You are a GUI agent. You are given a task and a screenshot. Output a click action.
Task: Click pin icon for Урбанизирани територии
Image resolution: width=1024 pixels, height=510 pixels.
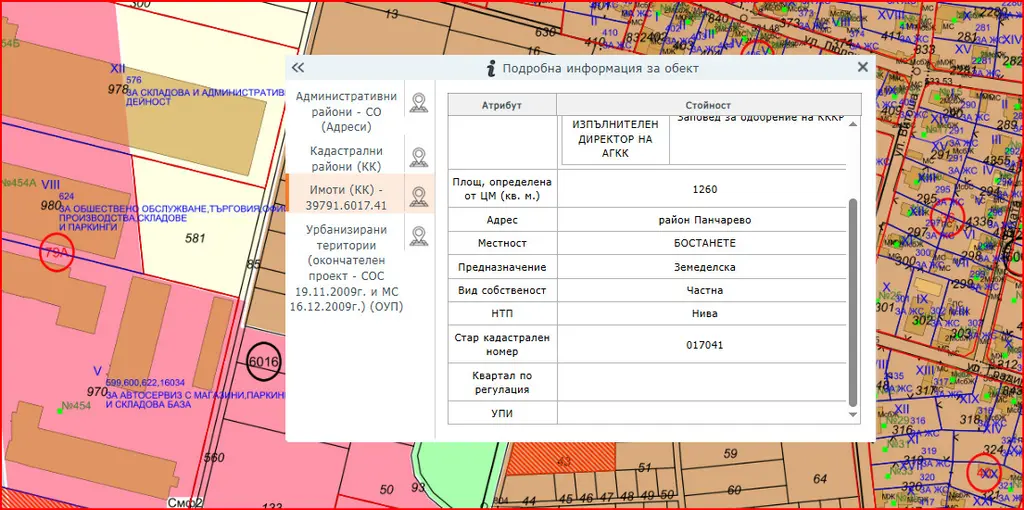click(419, 237)
